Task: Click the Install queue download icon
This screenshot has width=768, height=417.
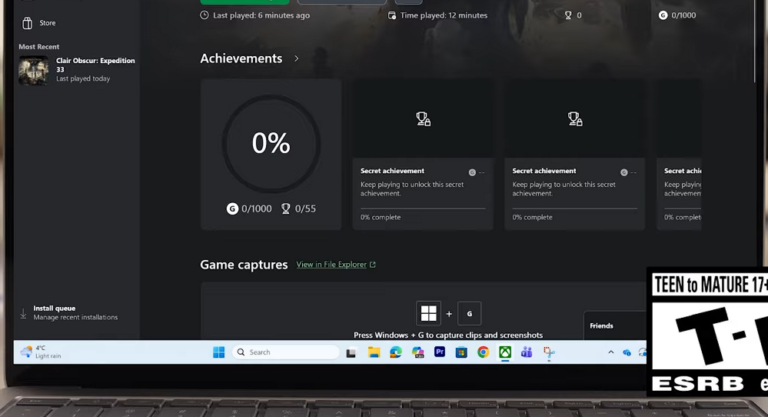Action: click(x=23, y=313)
